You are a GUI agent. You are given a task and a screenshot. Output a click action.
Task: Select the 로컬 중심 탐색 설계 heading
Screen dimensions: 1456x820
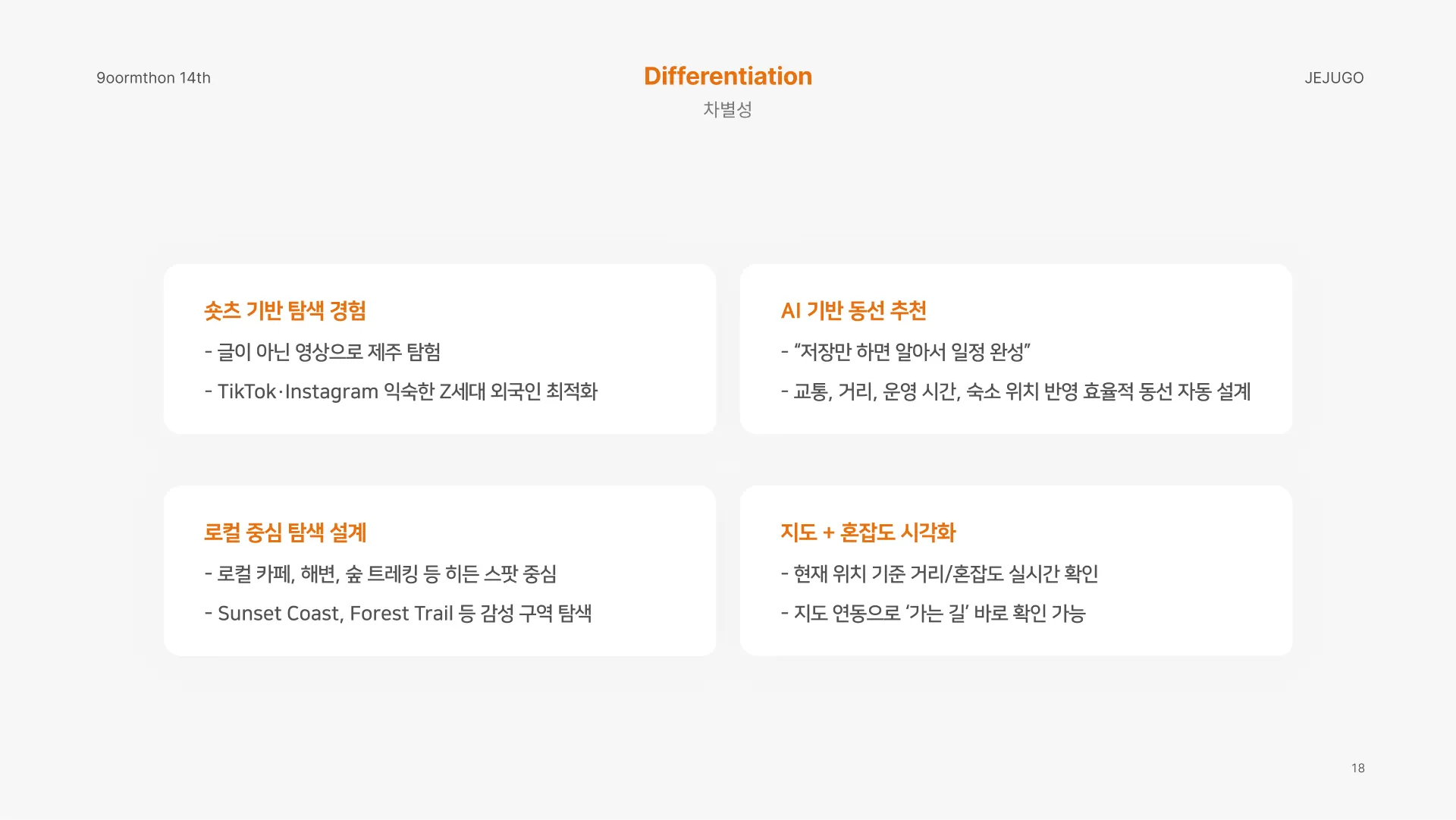(x=285, y=533)
